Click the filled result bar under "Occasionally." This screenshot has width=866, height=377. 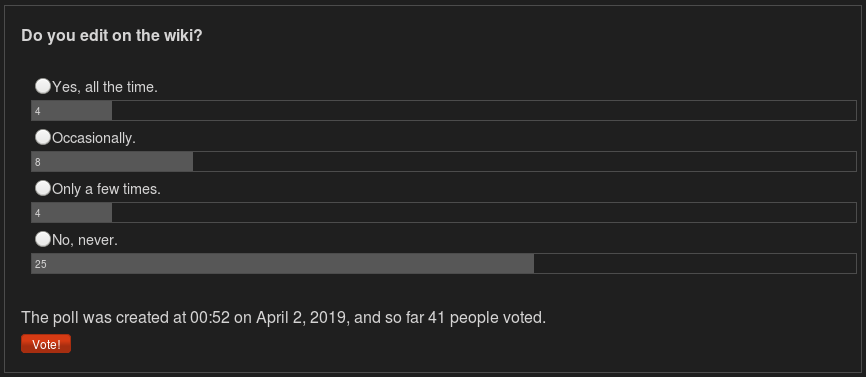(x=112, y=162)
